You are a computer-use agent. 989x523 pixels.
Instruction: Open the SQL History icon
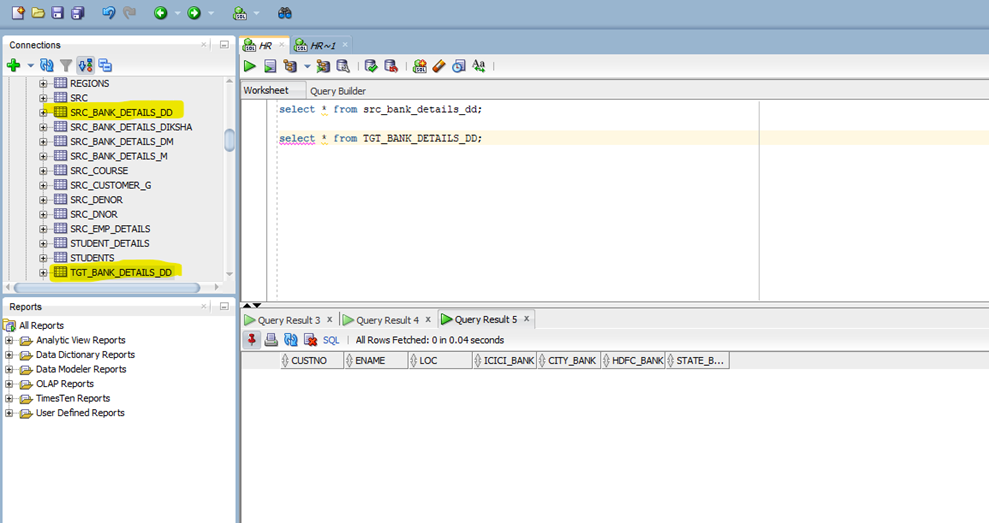459,66
